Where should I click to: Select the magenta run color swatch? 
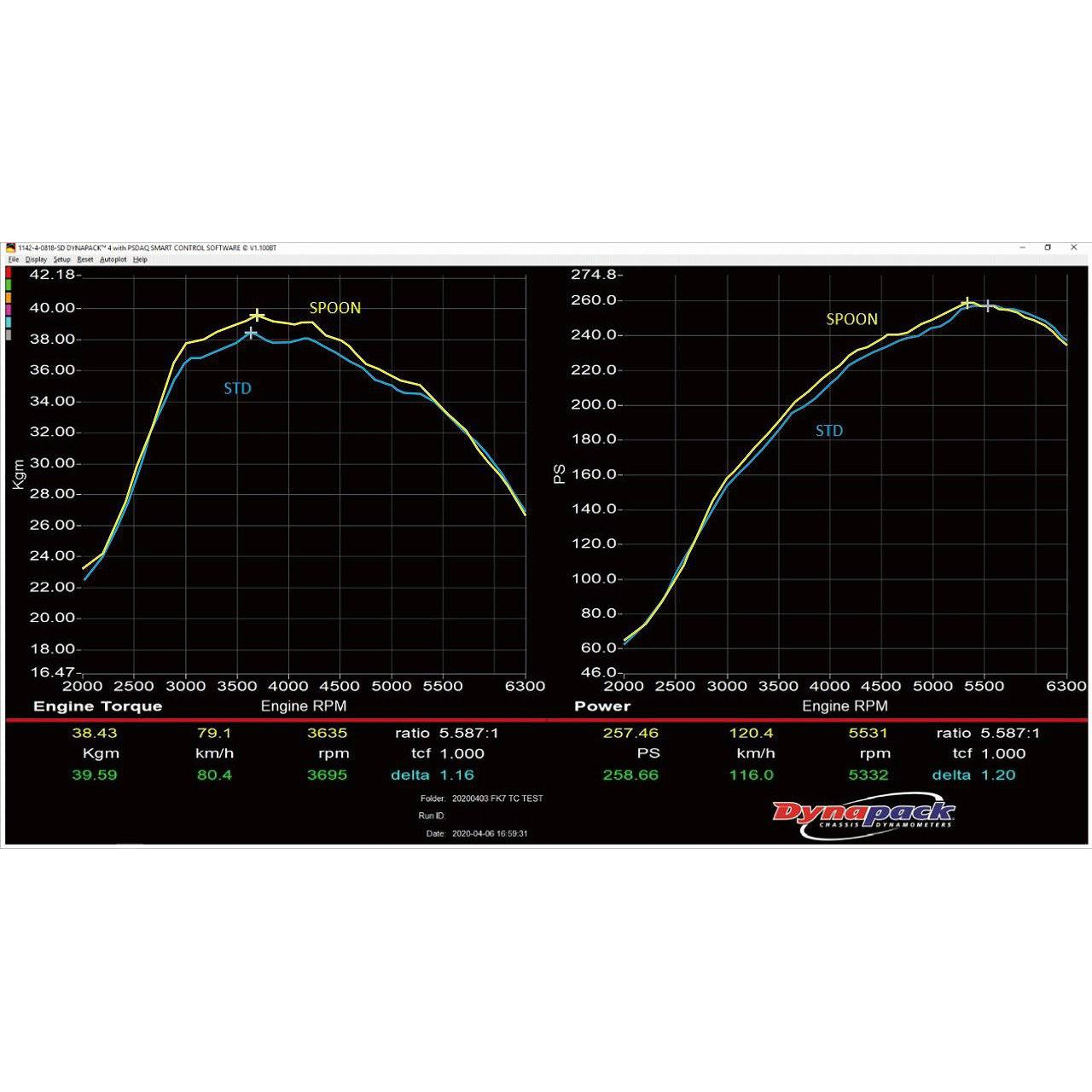[x=9, y=311]
